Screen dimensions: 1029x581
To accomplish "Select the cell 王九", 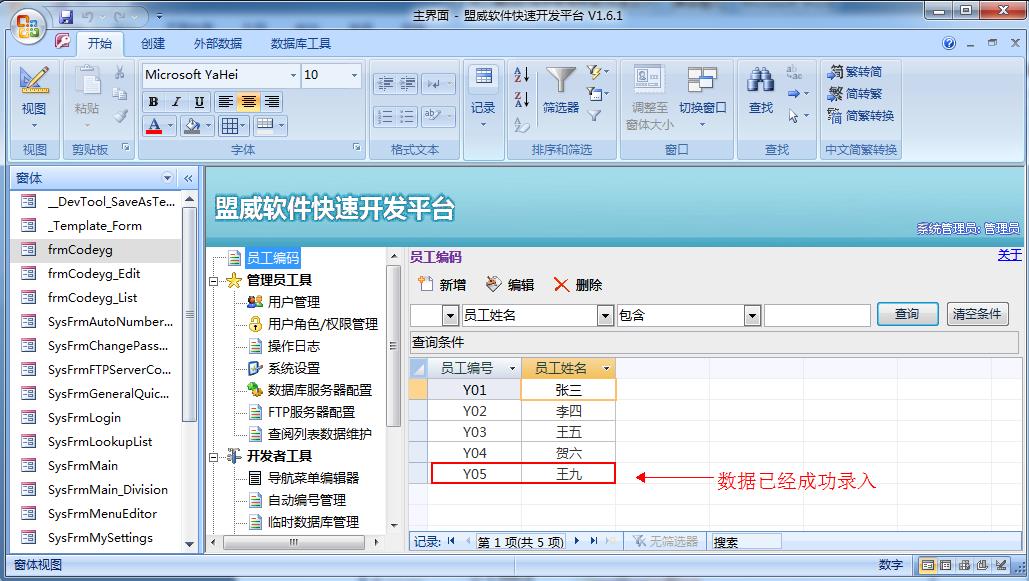I will click(568, 474).
